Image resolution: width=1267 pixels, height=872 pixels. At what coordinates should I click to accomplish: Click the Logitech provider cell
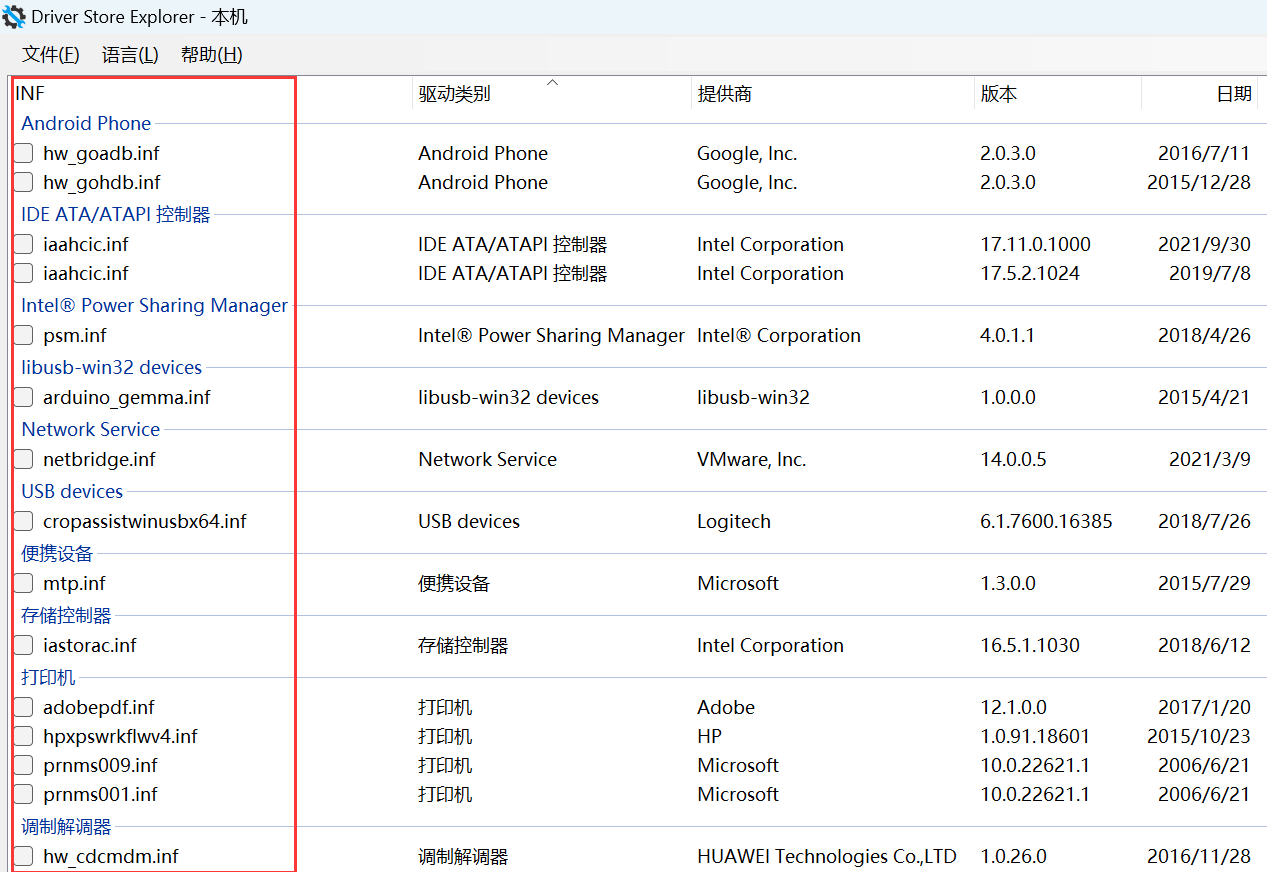[x=734, y=522]
